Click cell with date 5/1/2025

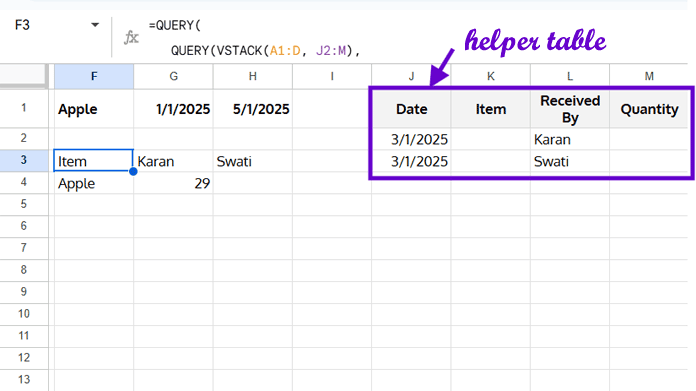[253, 109]
